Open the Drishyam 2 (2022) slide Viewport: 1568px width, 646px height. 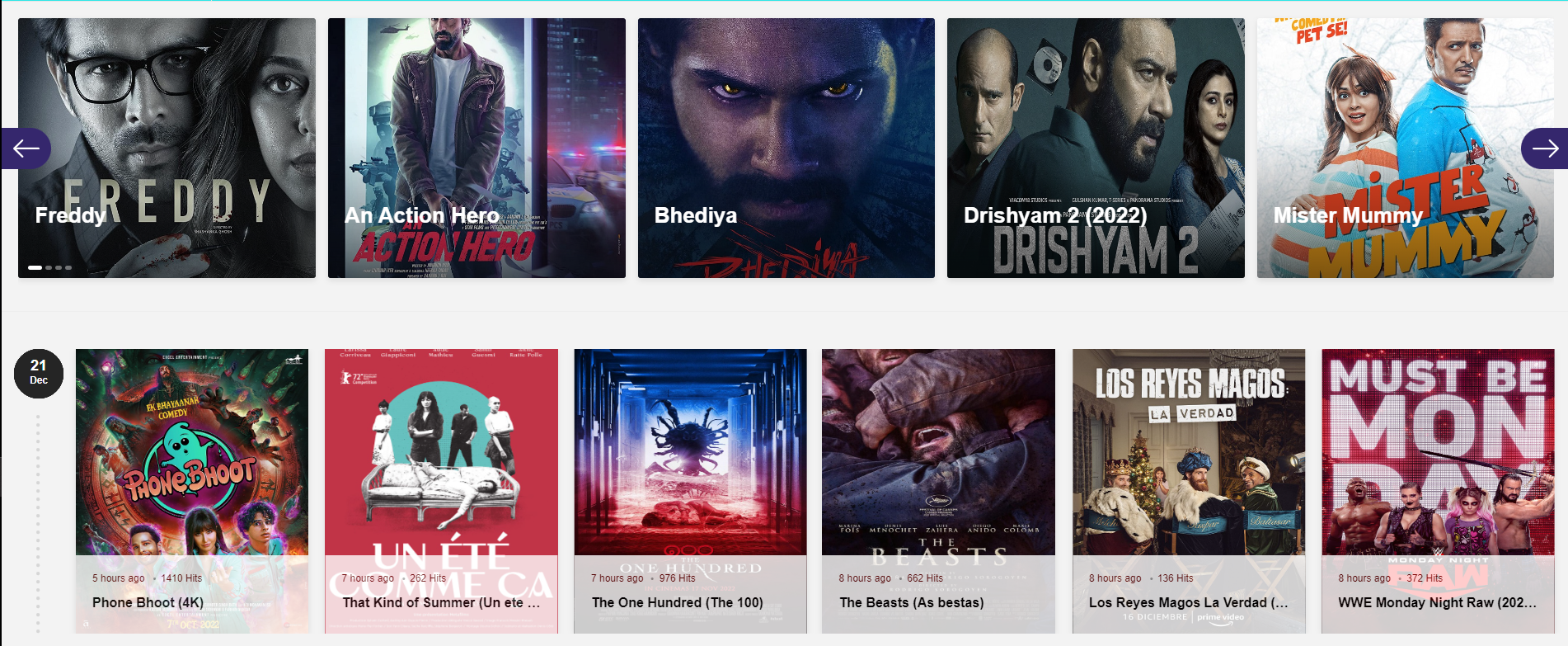[x=1096, y=148]
